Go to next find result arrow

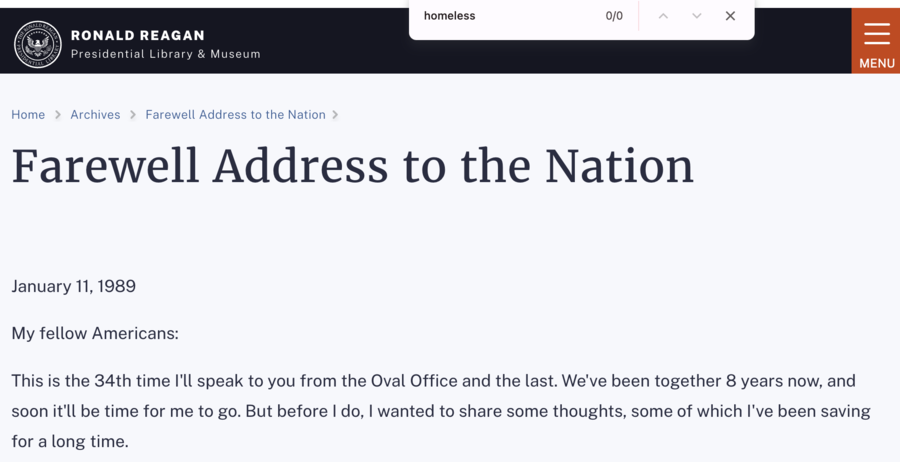[696, 16]
